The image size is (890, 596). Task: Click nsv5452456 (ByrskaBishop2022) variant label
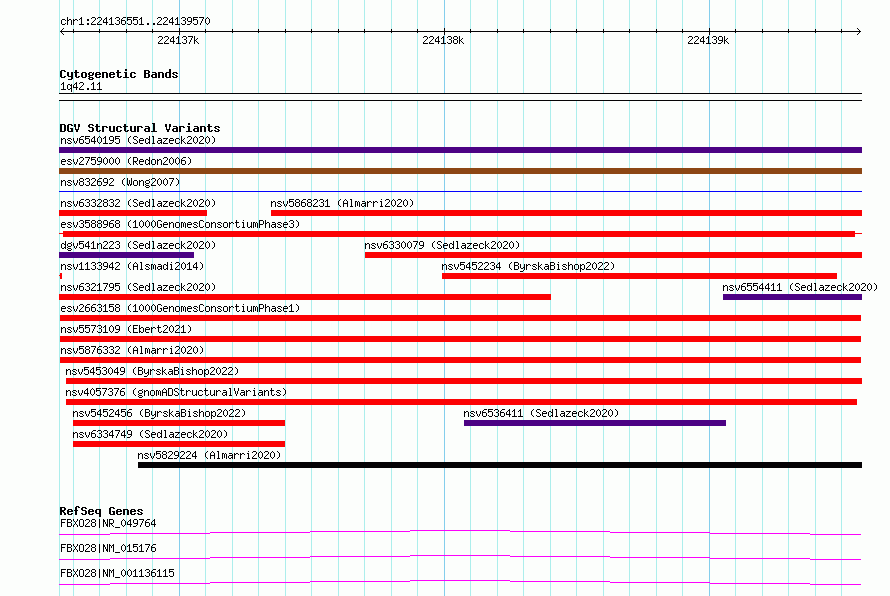(159, 413)
